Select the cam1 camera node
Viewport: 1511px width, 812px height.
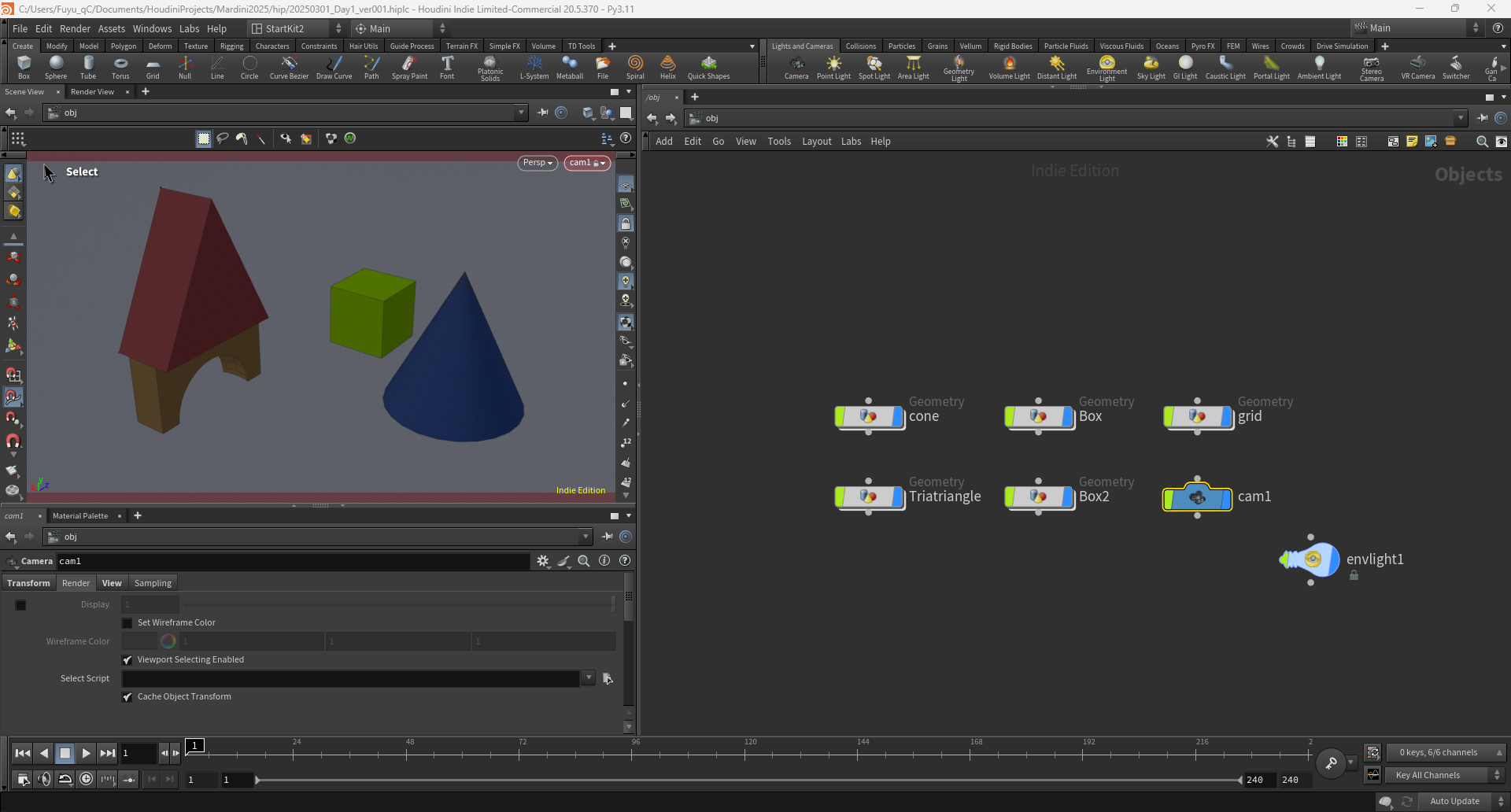(1197, 497)
